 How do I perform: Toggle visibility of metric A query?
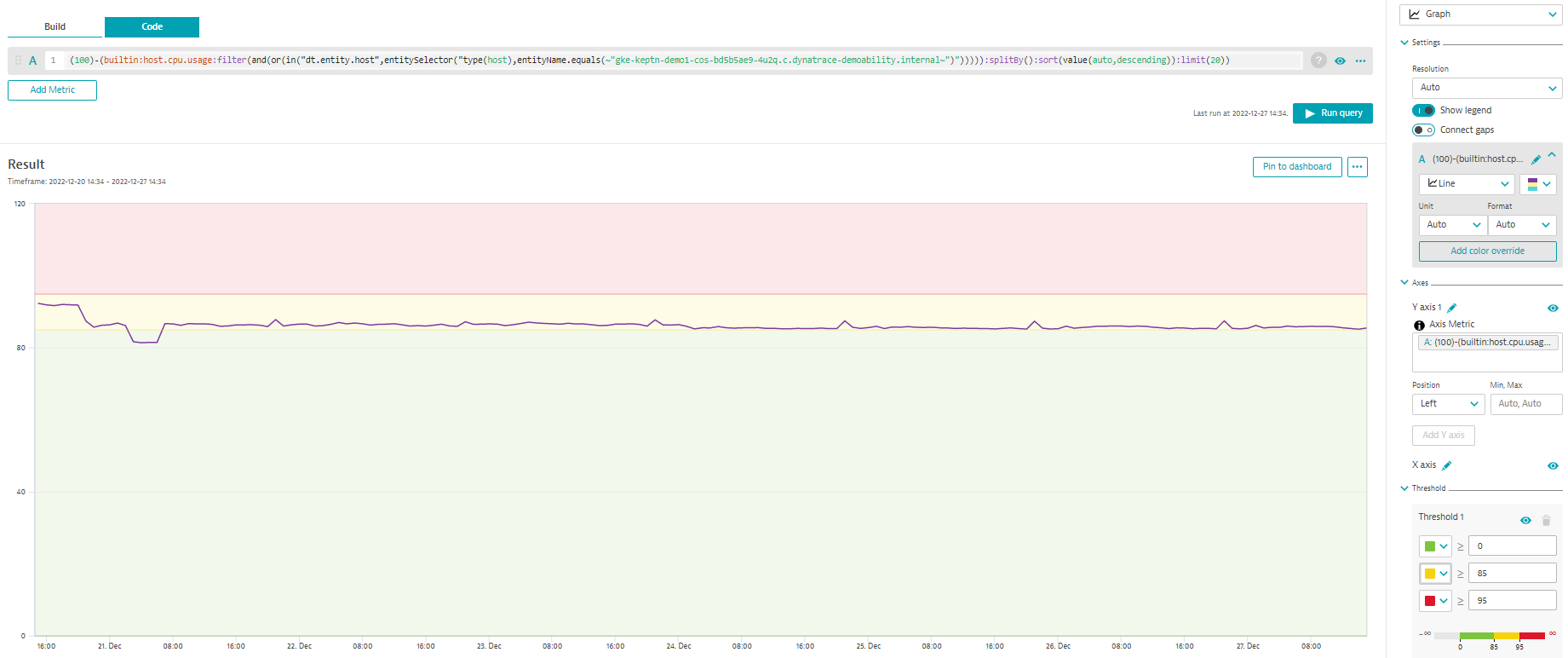tap(1340, 61)
